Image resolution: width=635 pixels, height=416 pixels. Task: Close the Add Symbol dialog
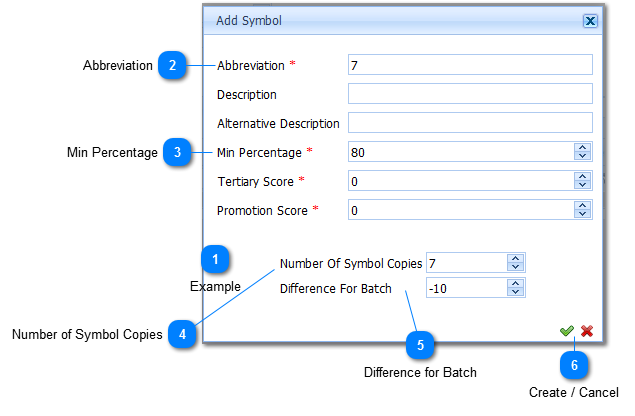click(x=590, y=20)
